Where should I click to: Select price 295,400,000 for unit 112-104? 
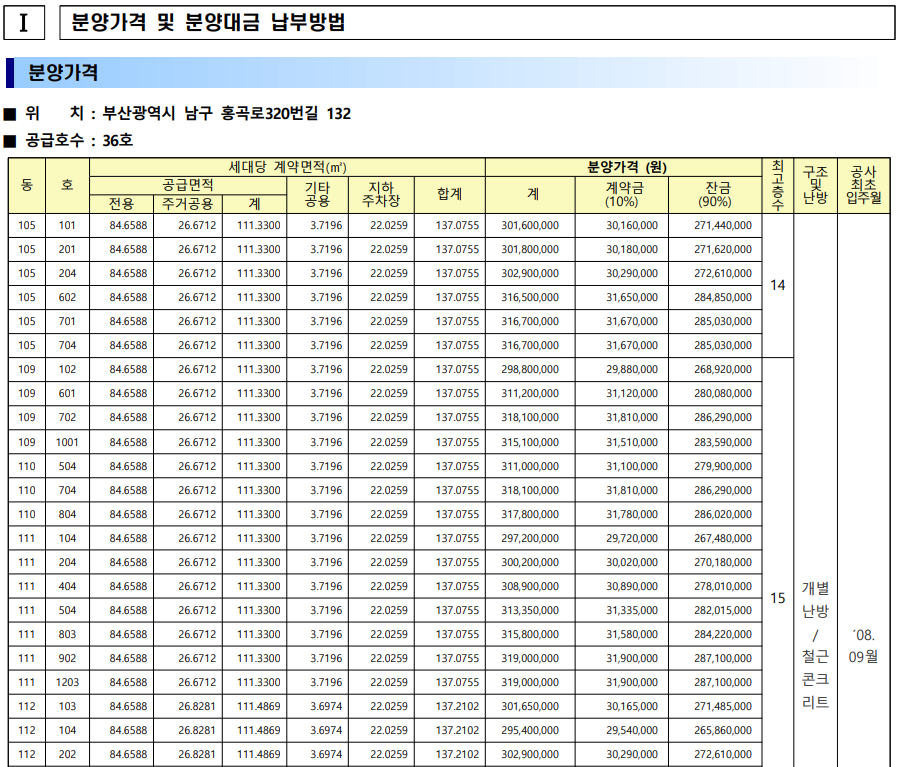point(530,730)
